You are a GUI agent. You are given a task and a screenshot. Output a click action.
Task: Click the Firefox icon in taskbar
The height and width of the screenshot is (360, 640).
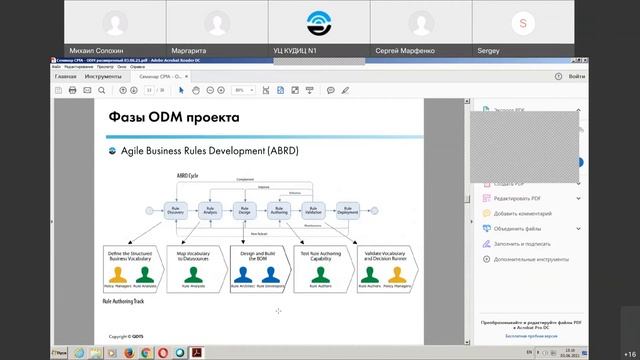[129, 353]
